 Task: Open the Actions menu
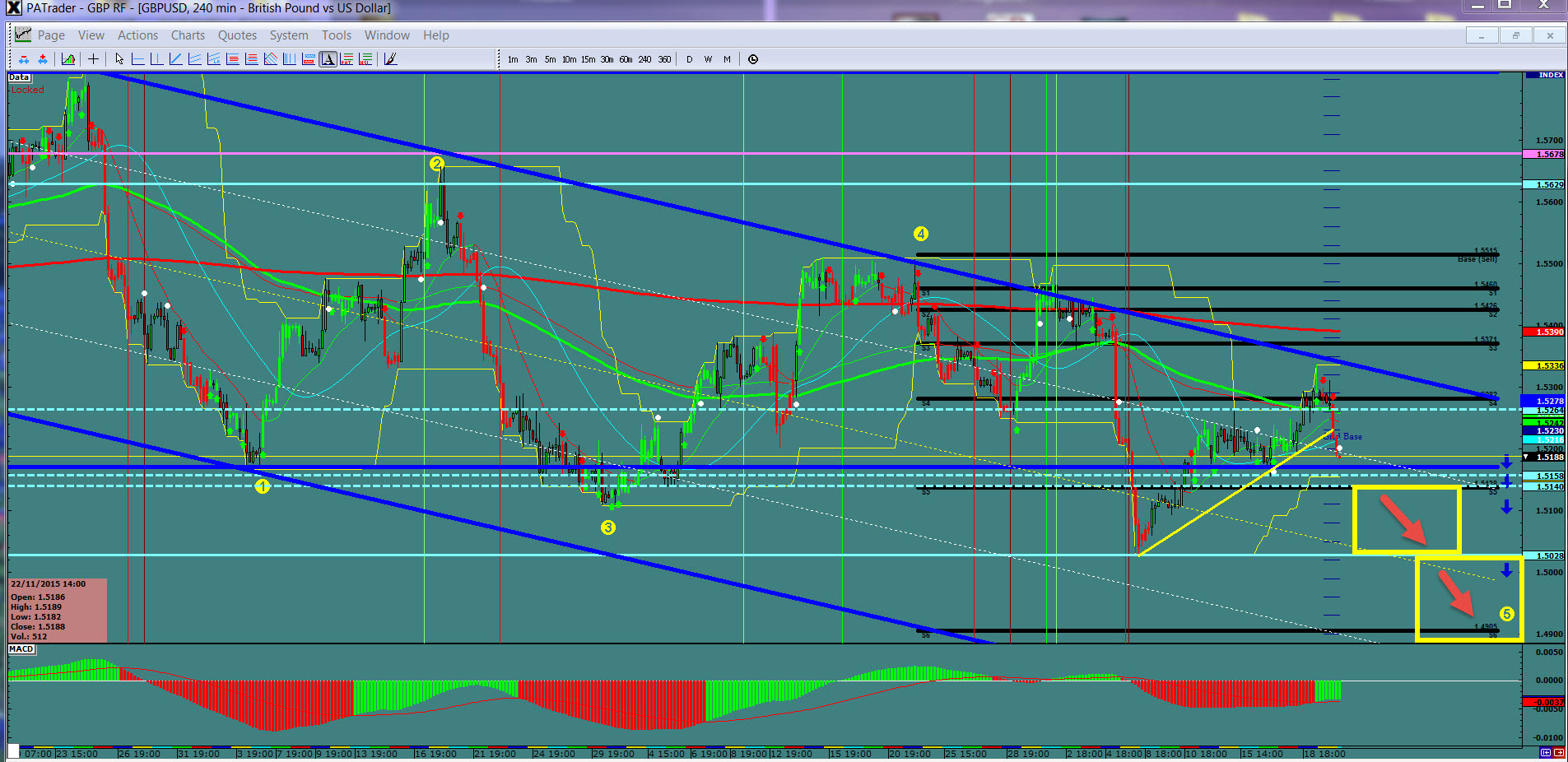pos(137,35)
